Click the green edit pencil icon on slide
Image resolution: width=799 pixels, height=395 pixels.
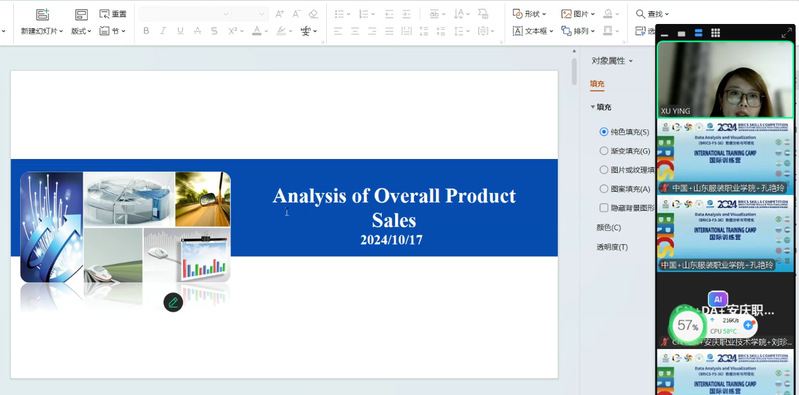point(173,302)
